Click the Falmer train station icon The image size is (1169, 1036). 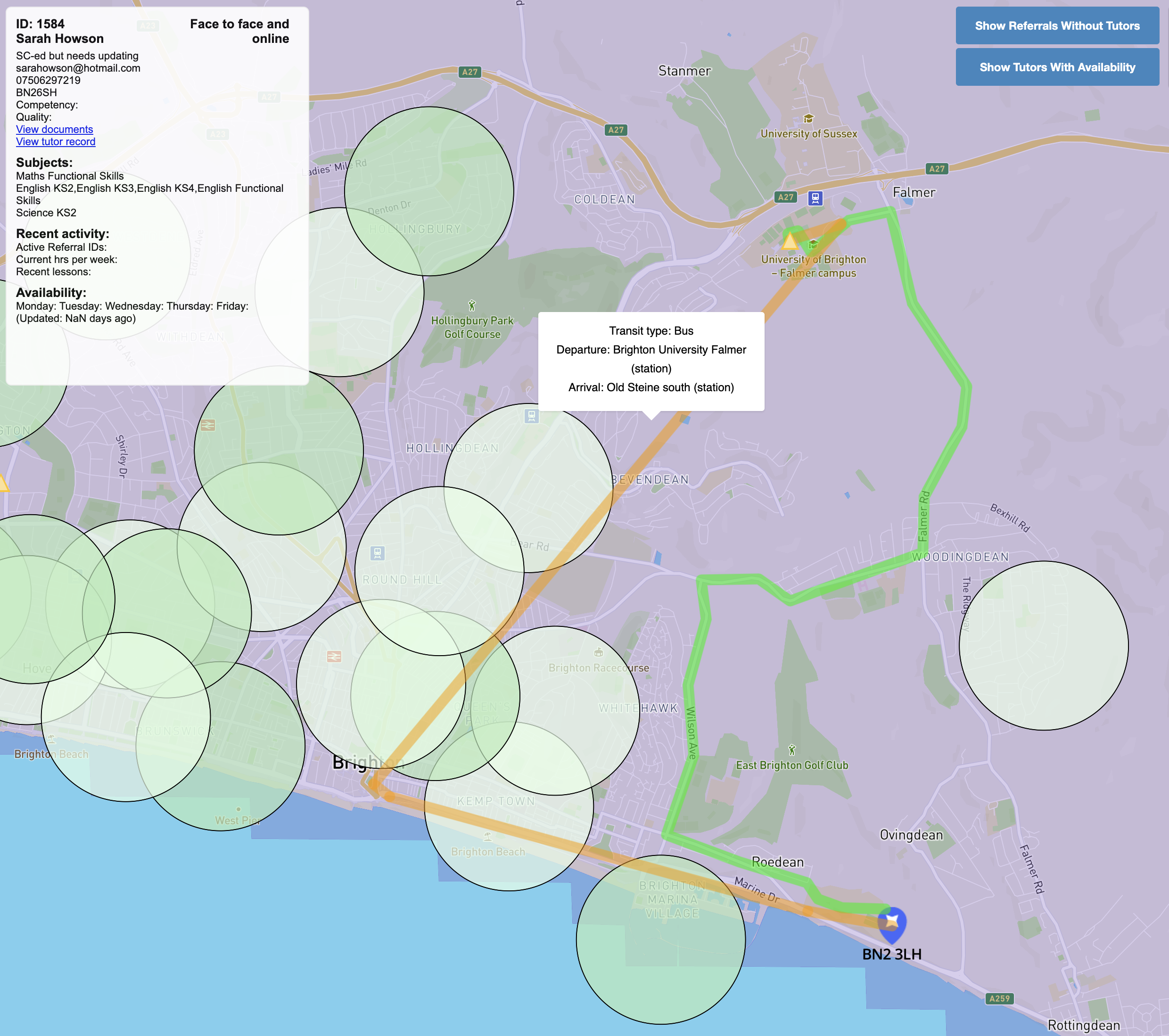point(815,198)
